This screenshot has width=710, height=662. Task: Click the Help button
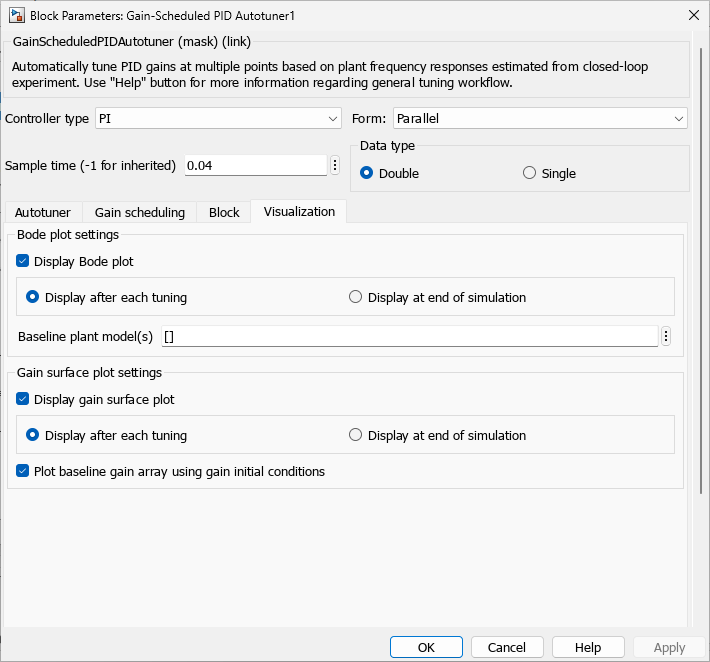pyautogui.click(x=588, y=647)
